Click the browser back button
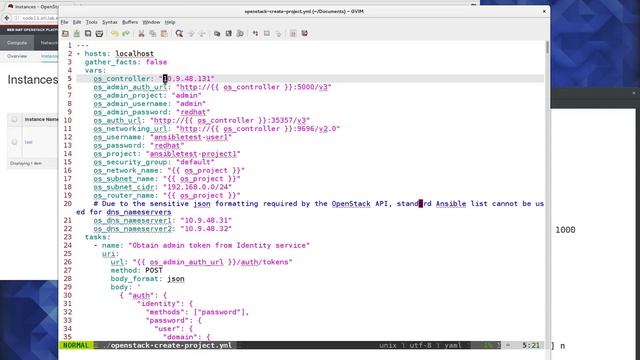The width and height of the screenshot is (640, 360). coord(7,18)
